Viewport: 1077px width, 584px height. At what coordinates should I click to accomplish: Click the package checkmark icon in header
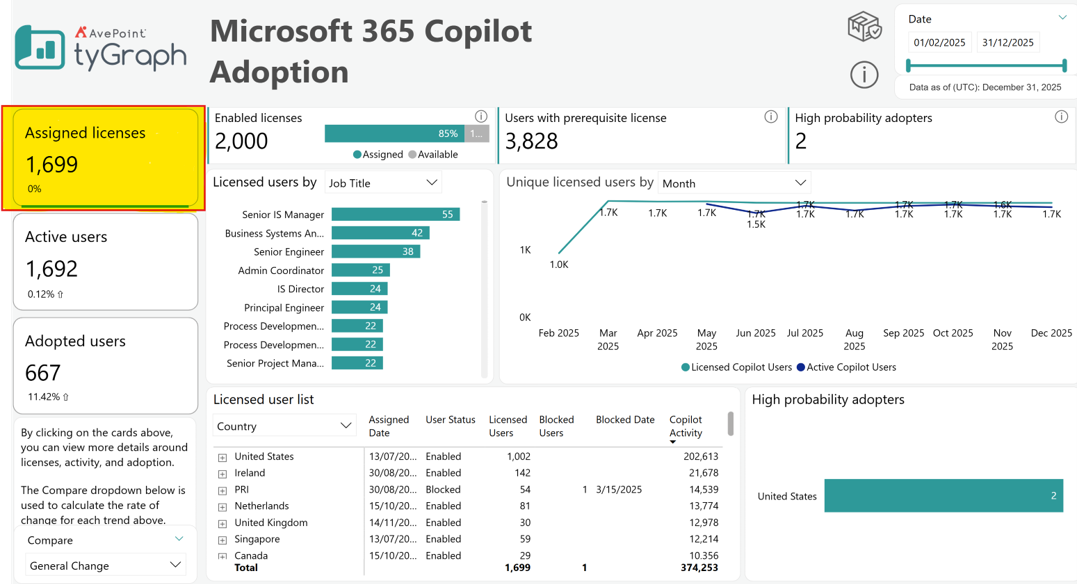(x=864, y=27)
